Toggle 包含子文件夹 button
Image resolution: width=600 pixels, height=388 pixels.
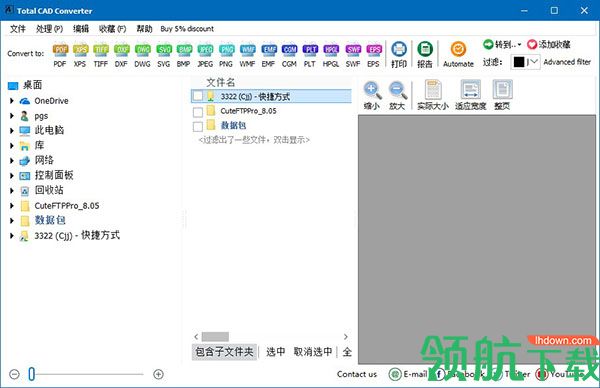224,352
